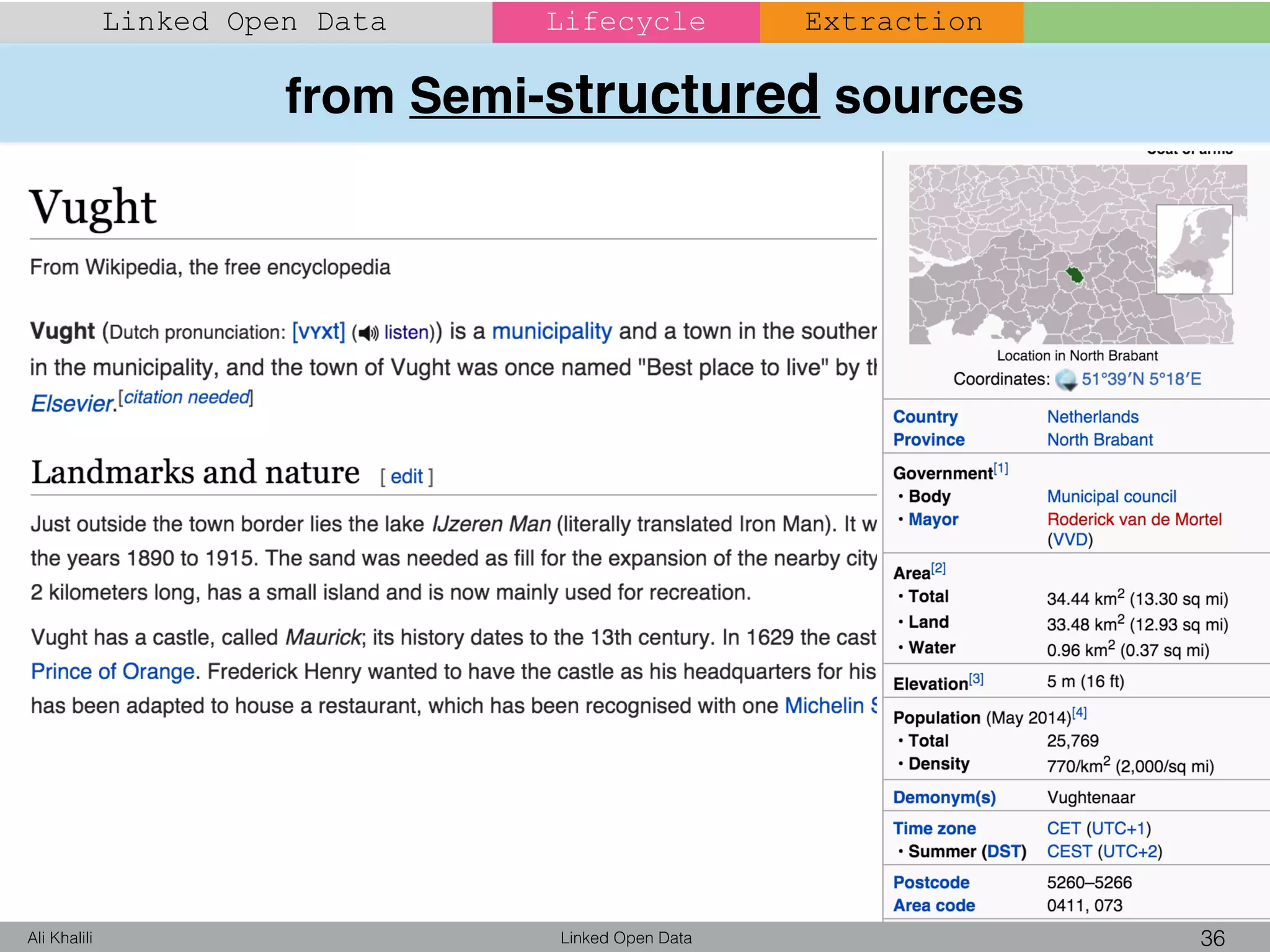This screenshot has height=952, width=1270.
Task: Click the Roderick van de Mortel link
Action: (x=1134, y=519)
